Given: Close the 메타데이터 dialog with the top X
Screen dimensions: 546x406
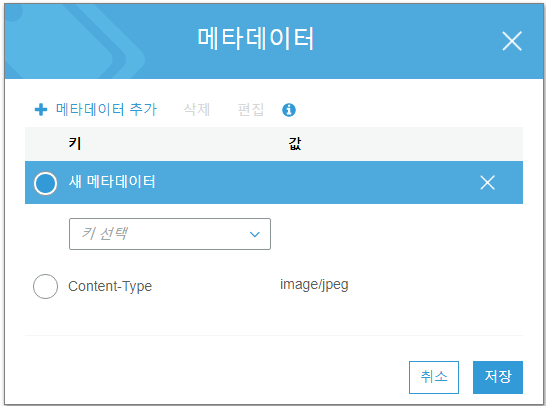Looking at the screenshot, I should click(512, 41).
